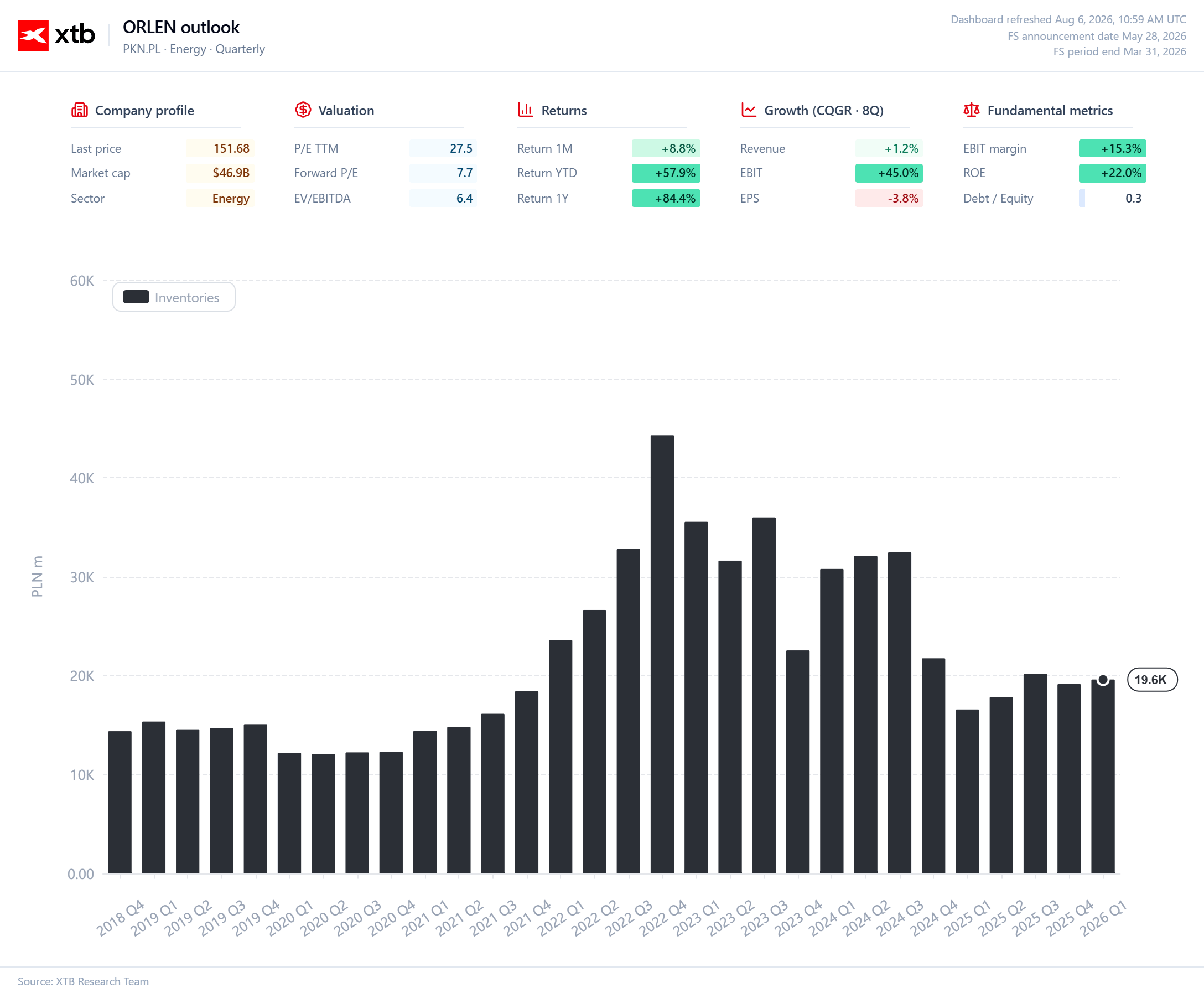Click the EPS growth value -3.8%

point(889,198)
